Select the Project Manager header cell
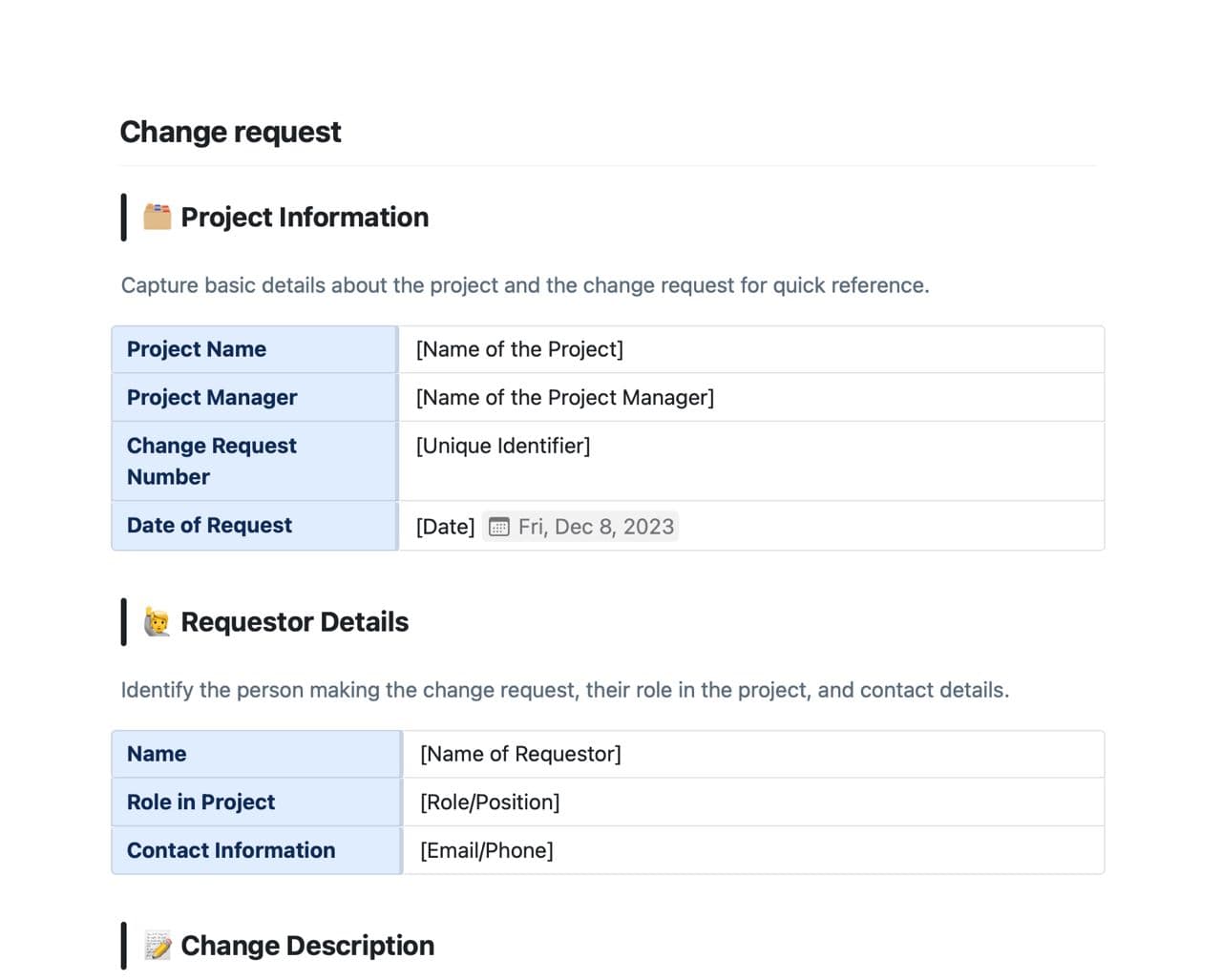The width and height of the screenshot is (1222, 980). pos(212,397)
